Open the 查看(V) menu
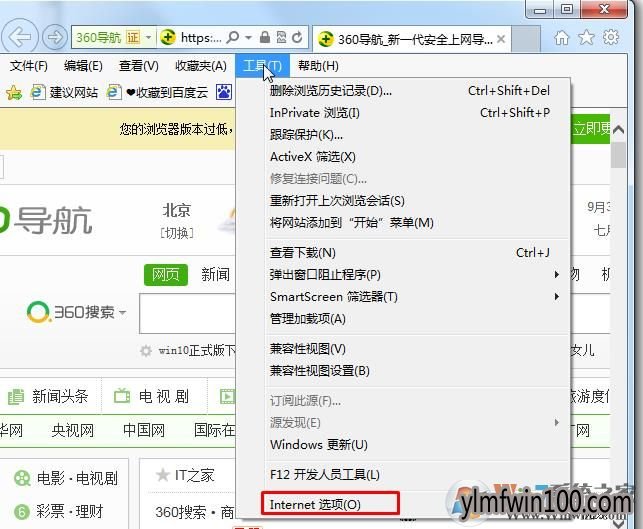Screen dimensions: 643x529 pyautogui.click(x=139, y=66)
